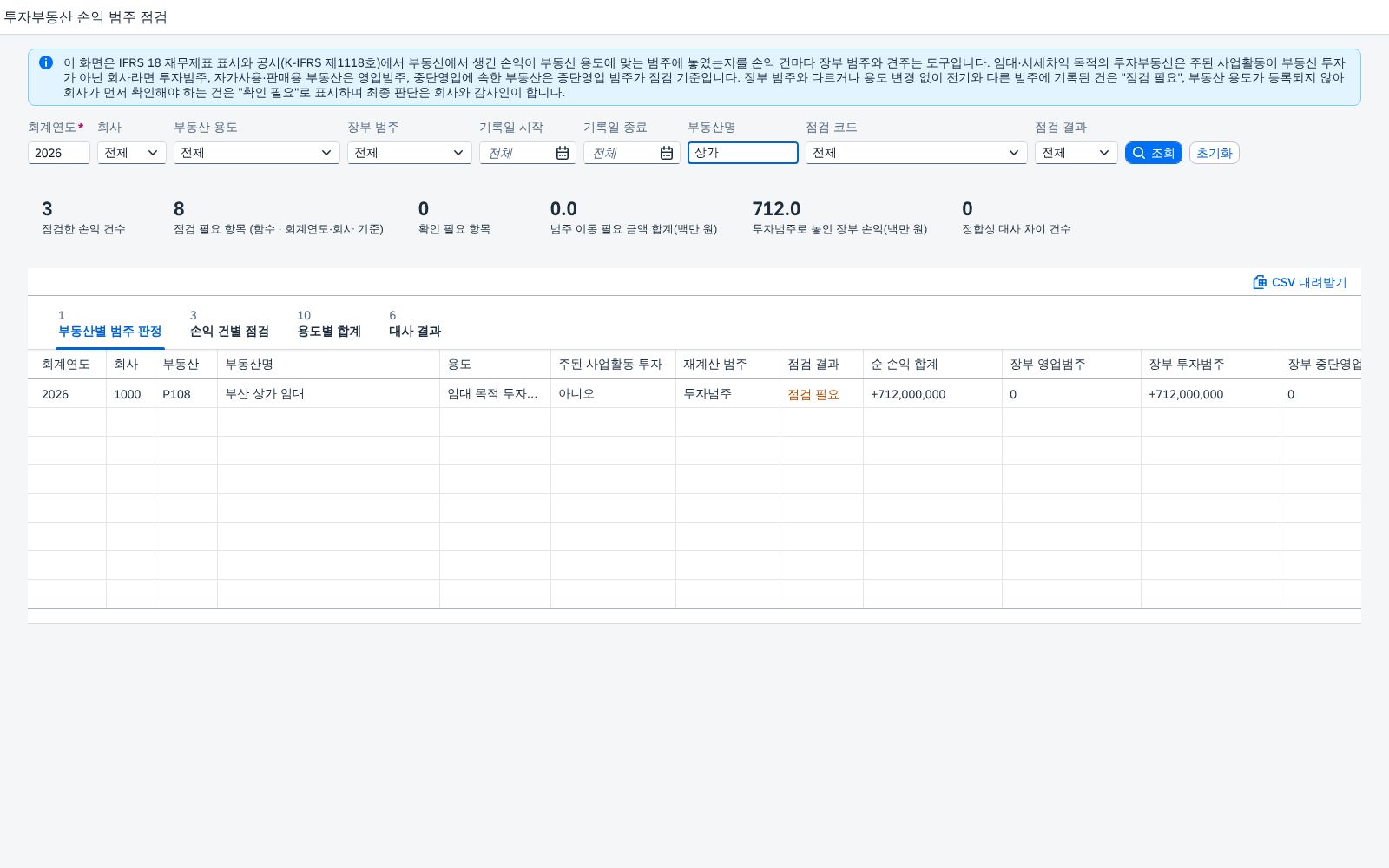
Task: Click the 조회 search button
Action: tap(1154, 153)
